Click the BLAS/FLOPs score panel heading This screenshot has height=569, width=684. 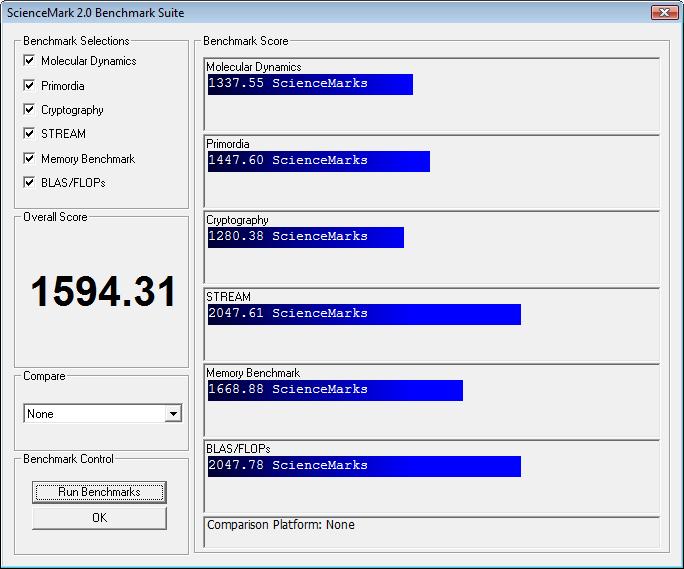tap(238, 449)
